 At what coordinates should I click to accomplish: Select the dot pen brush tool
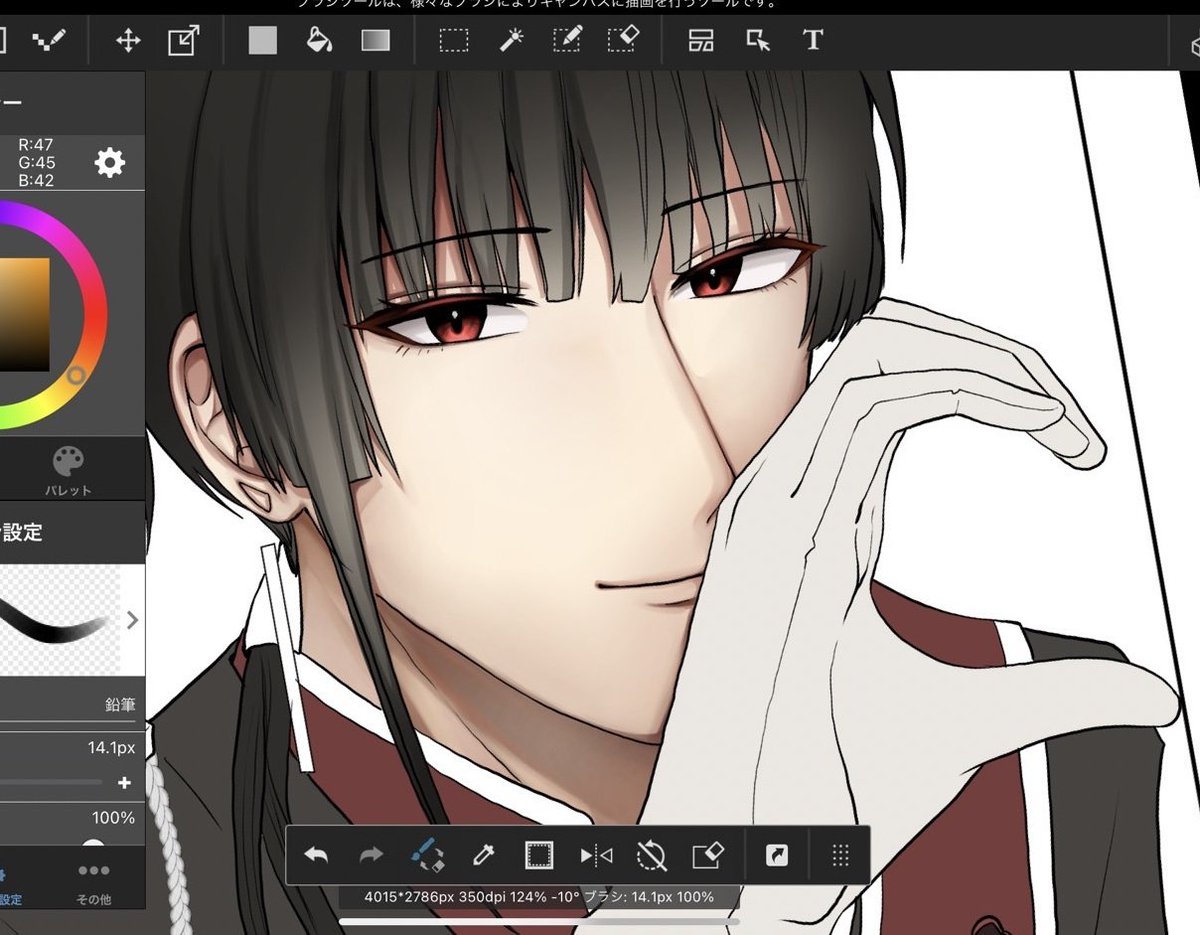click(x=48, y=41)
